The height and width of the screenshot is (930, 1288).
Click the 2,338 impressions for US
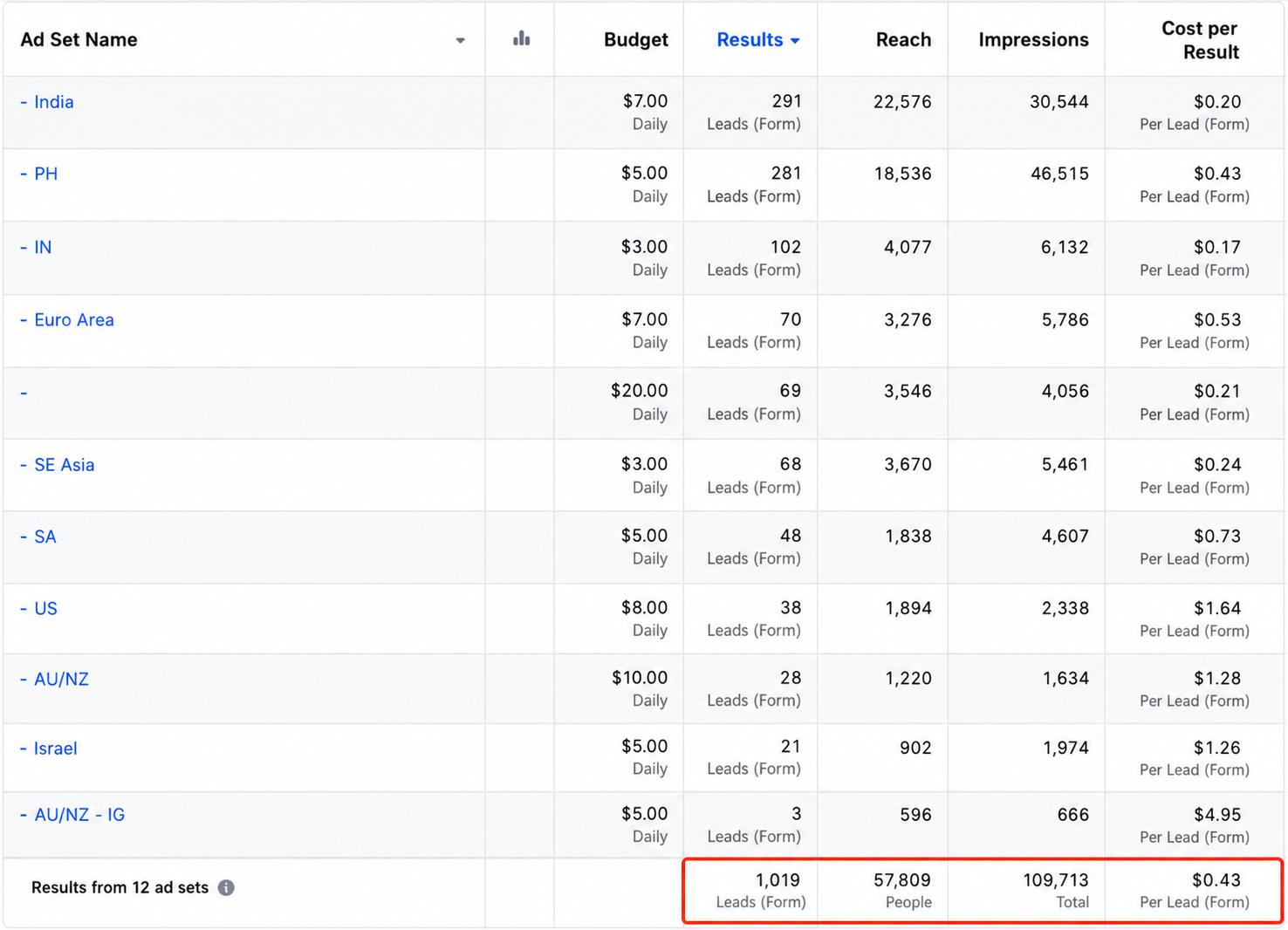click(x=1065, y=607)
